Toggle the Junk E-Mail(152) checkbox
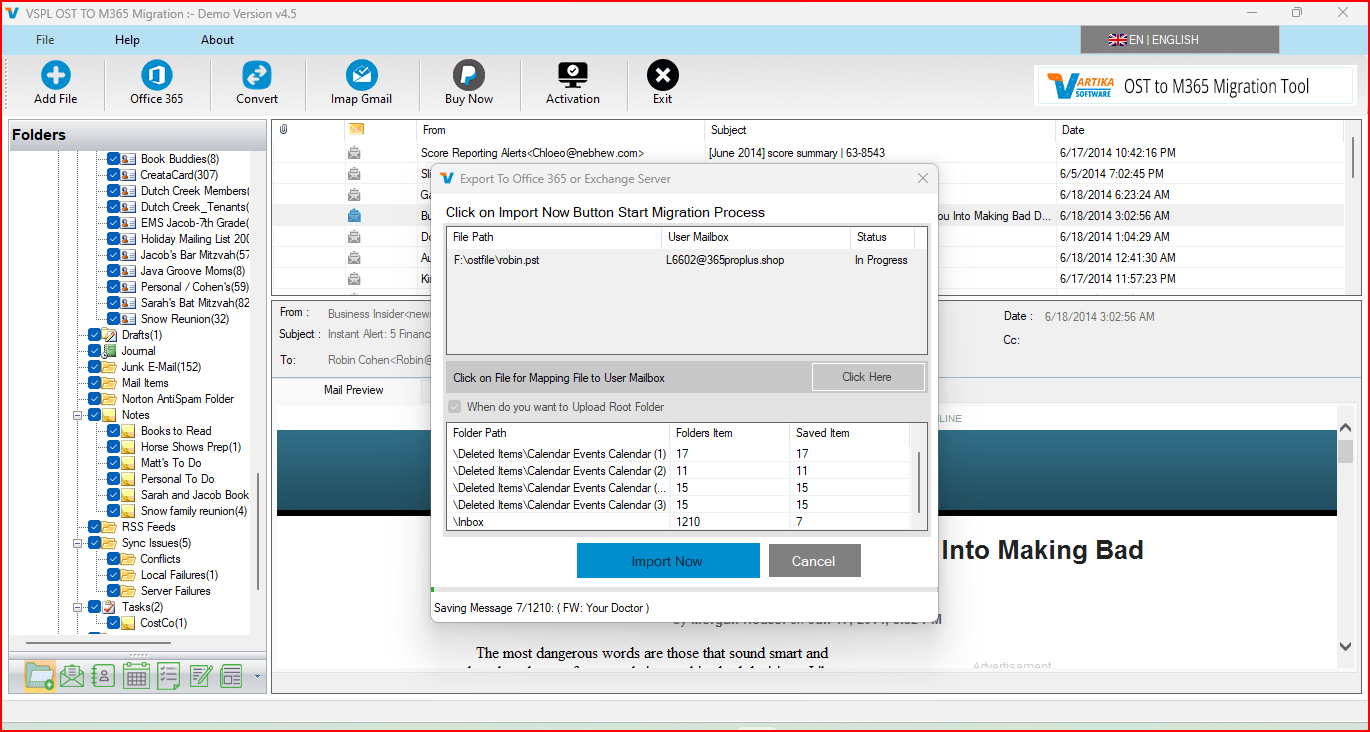This screenshot has width=1370, height=732. [95, 367]
